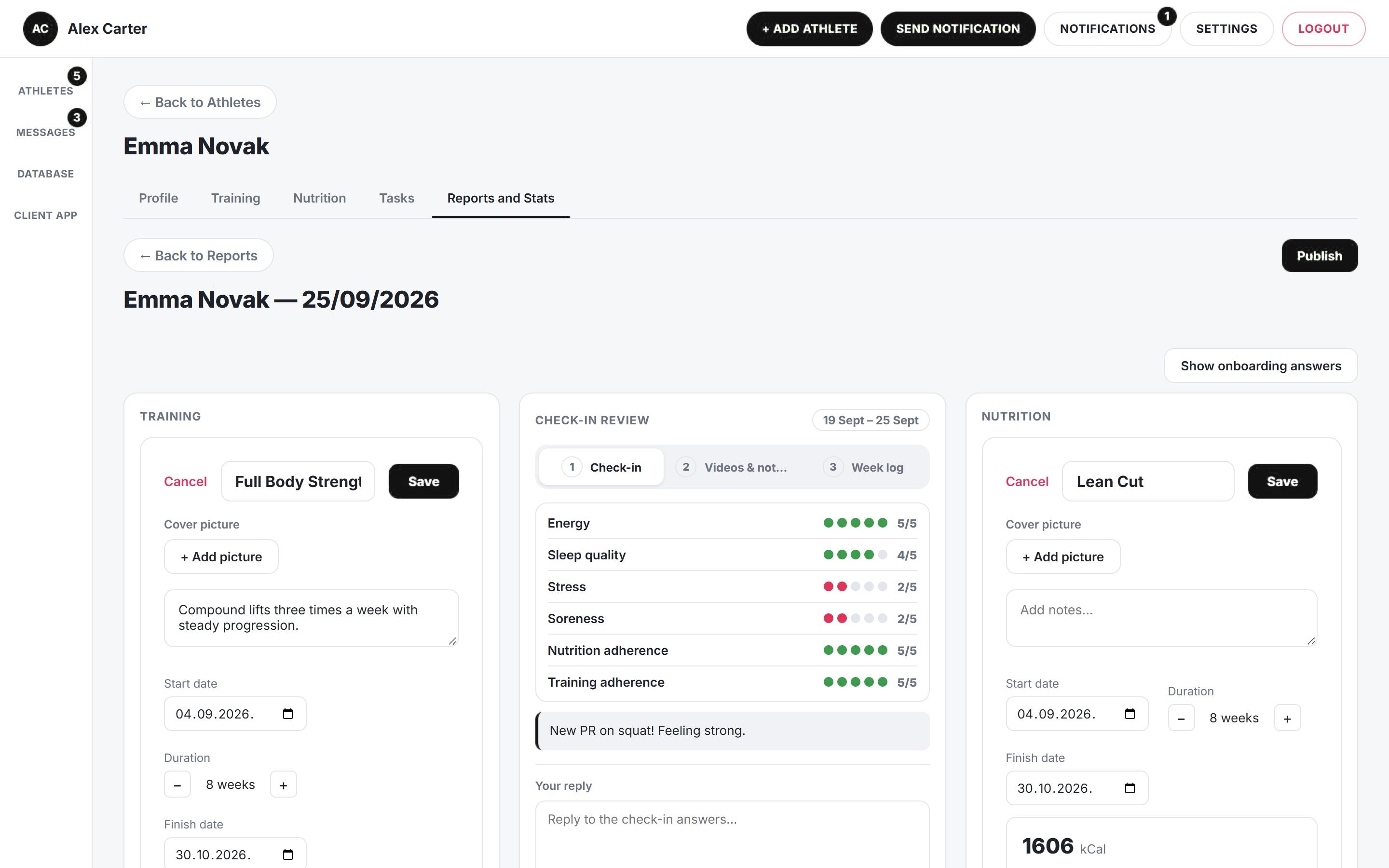Select the Reports and Stats tab

(x=501, y=198)
